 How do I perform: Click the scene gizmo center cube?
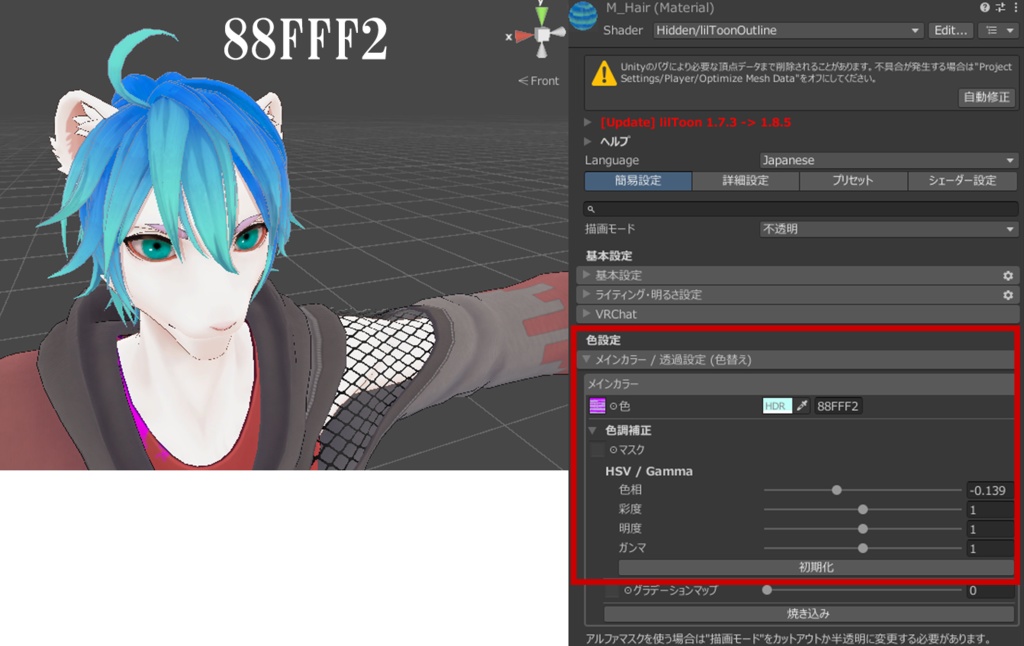(x=543, y=35)
